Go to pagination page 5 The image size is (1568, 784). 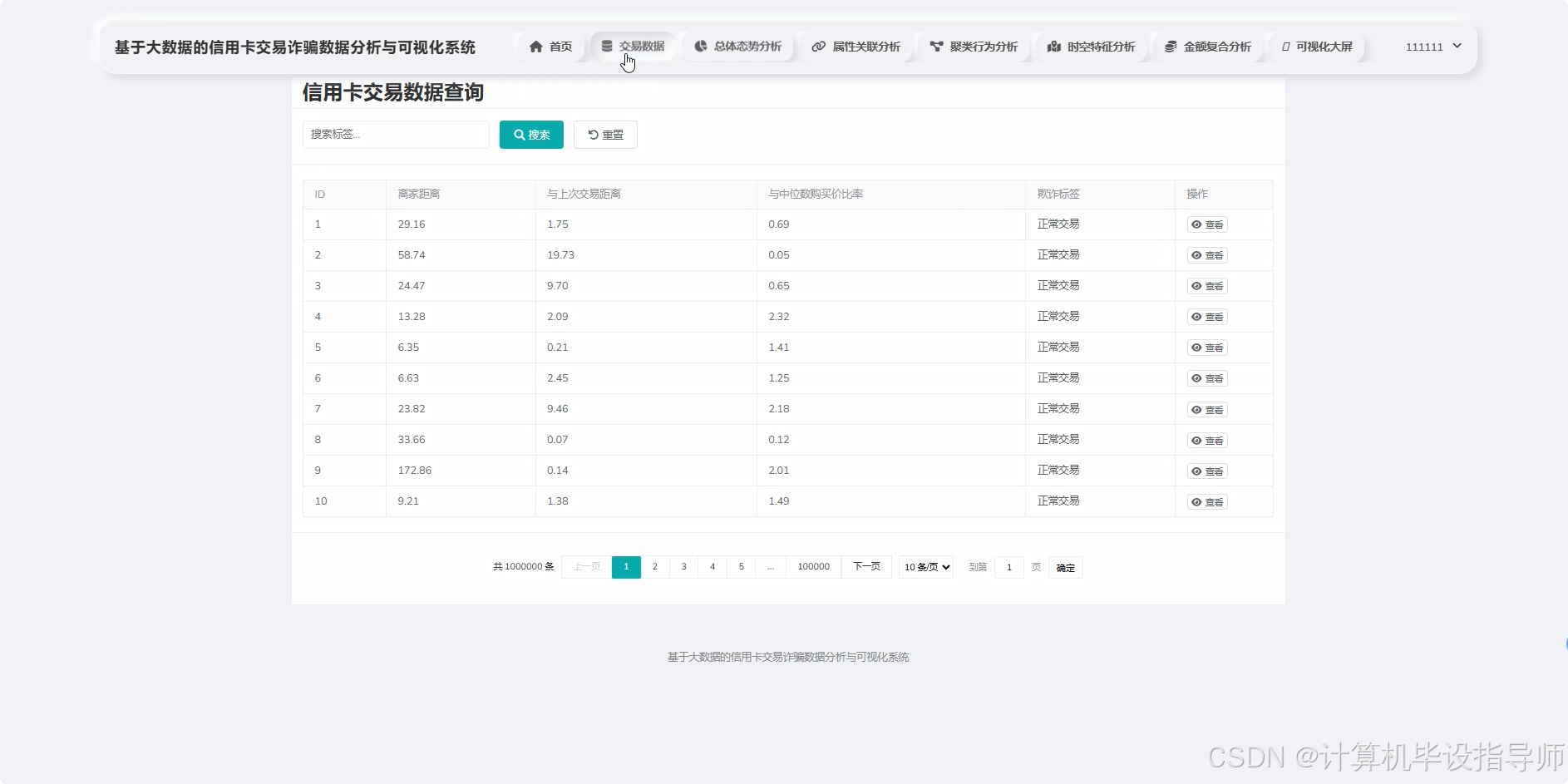click(742, 567)
